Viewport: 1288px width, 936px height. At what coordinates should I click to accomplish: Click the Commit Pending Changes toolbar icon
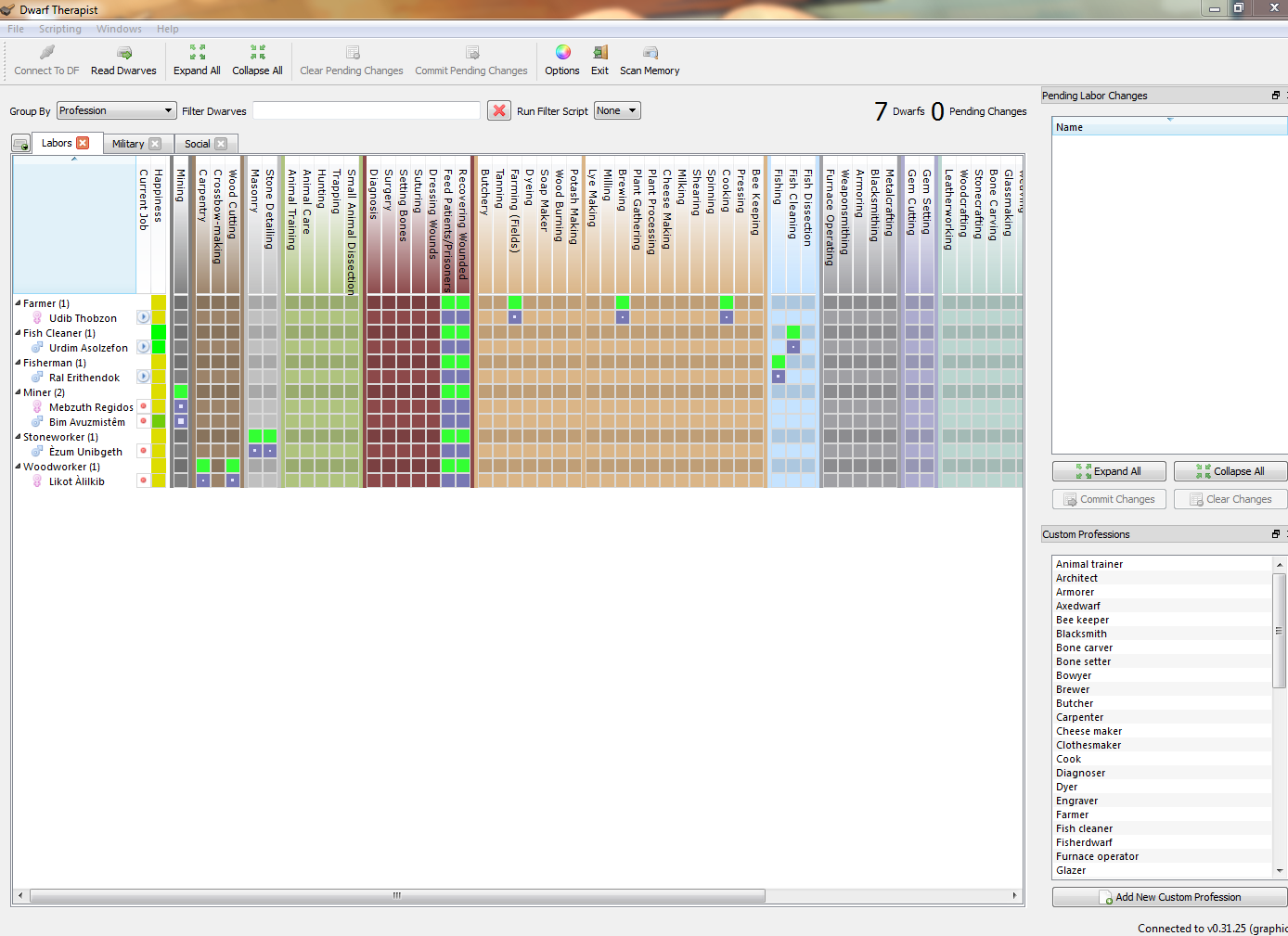[471, 59]
